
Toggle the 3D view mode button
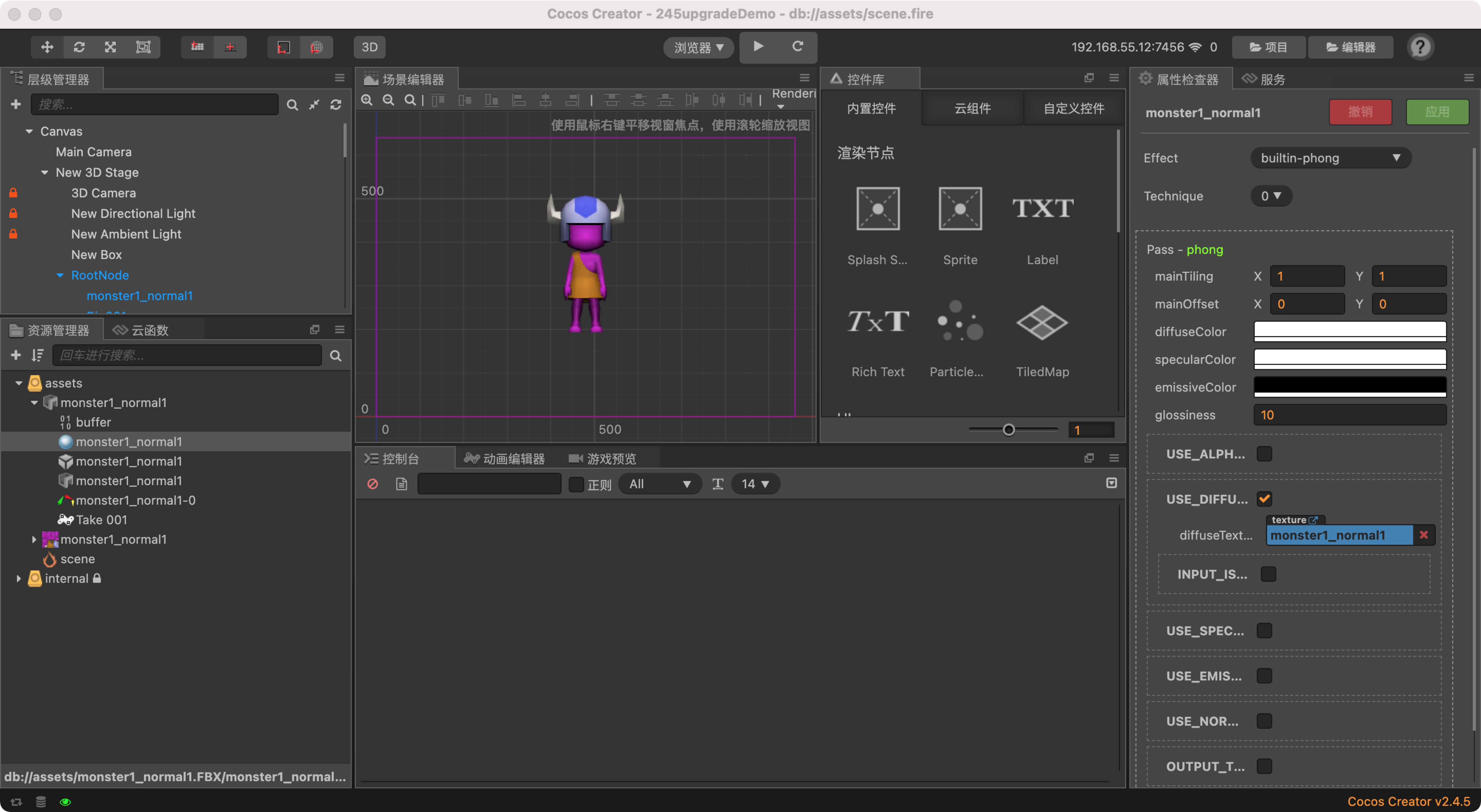369,47
